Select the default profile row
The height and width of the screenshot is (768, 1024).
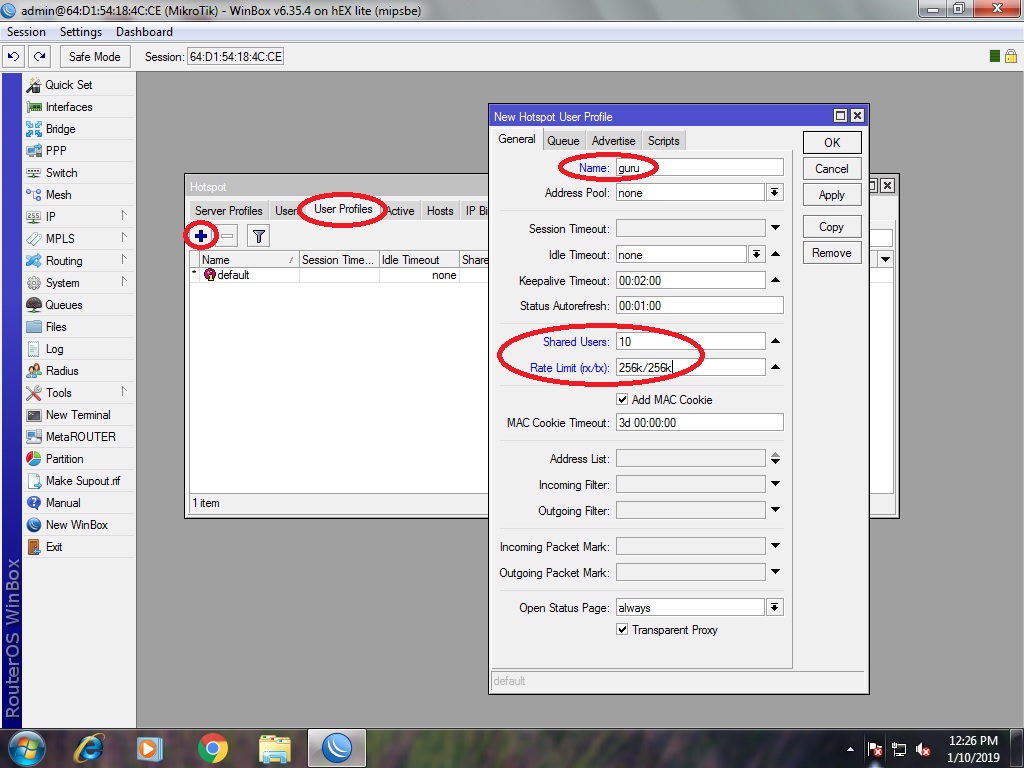[x=340, y=276]
